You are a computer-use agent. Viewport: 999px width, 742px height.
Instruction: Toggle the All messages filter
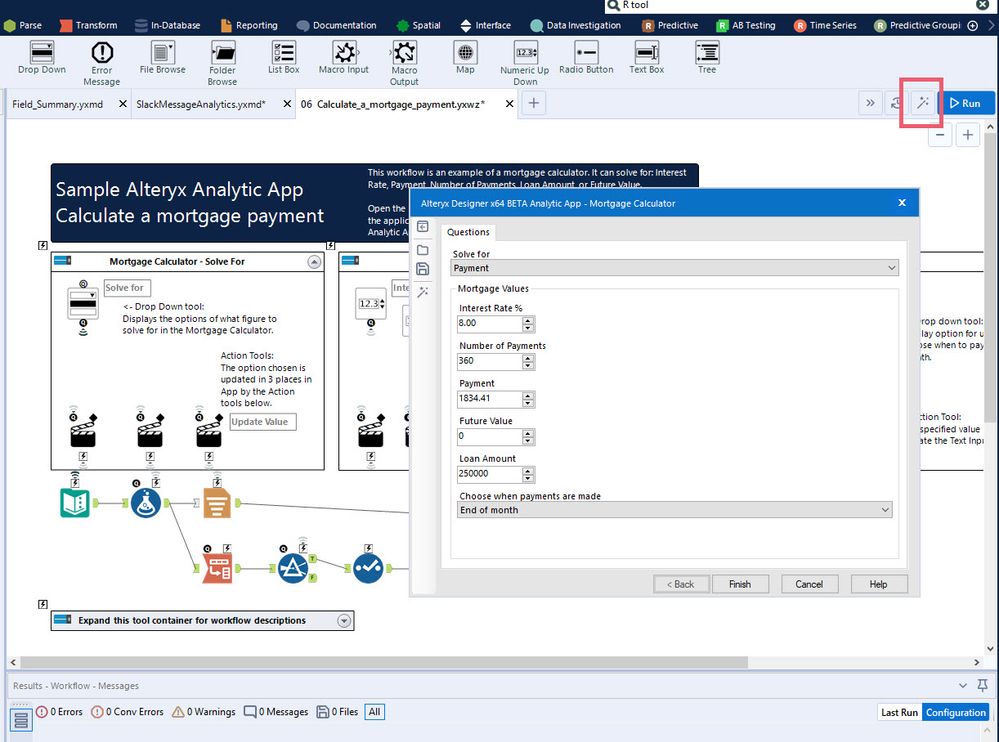pyautogui.click(x=373, y=712)
